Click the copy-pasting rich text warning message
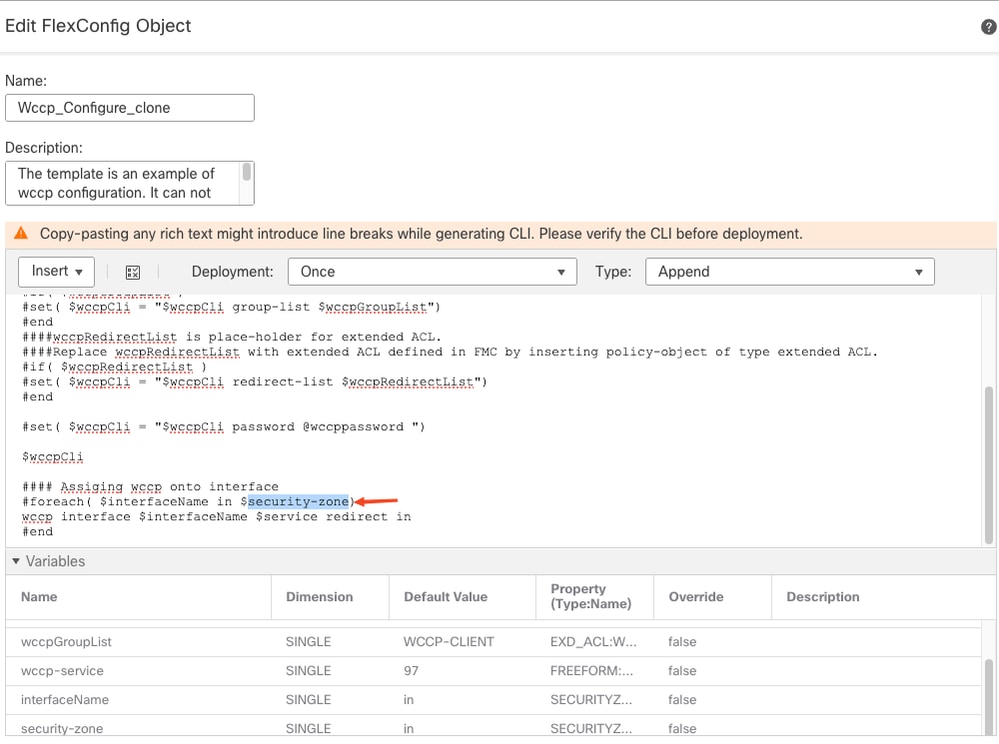This screenshot has height=744, width=999. point(421,234)
